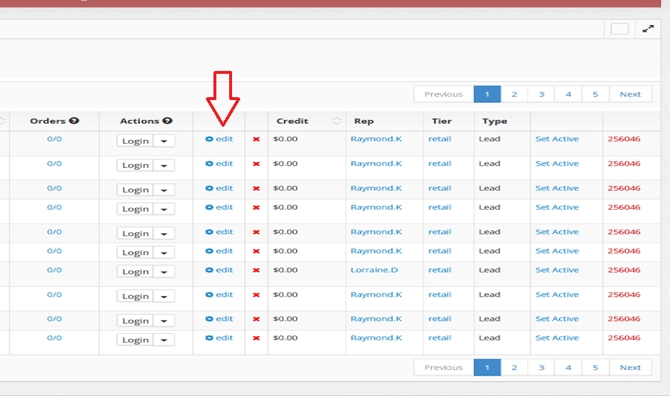The height and width of the screenshot is (396, 670).
Task: Click the red delete X in first row
Action: (256, 139)
